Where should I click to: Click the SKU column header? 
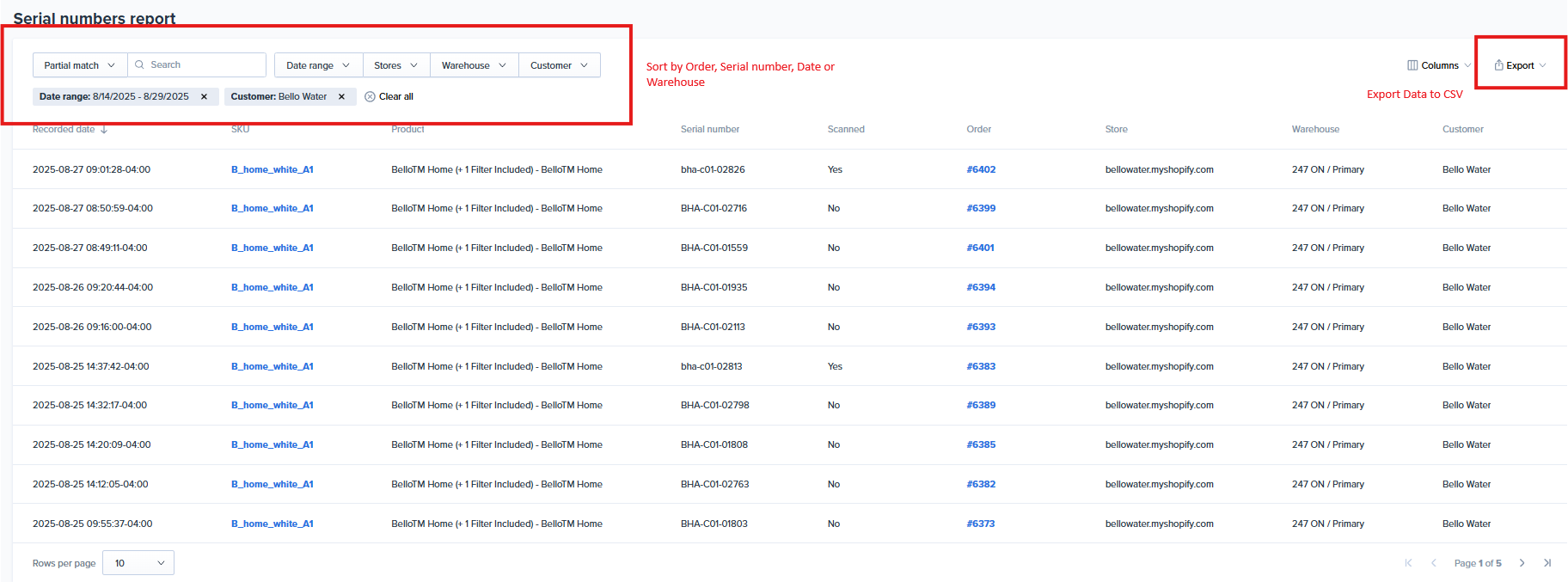[x=240, y=130]
